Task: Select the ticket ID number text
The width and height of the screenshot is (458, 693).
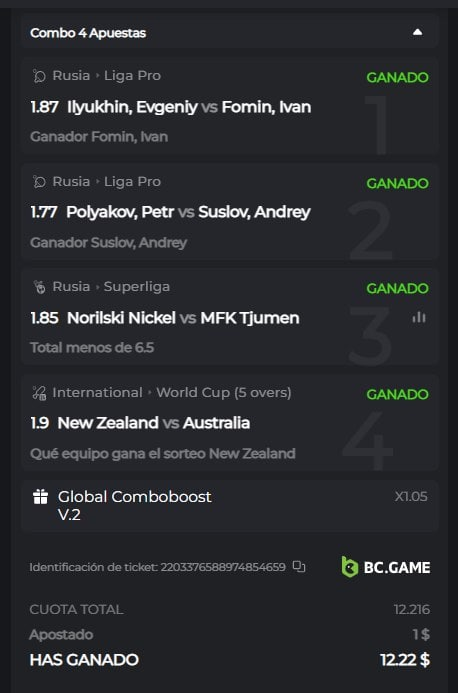Action: [223, 567]
